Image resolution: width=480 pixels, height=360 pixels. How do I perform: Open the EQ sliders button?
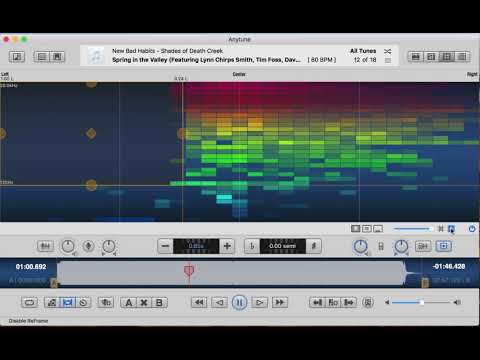pyautogui.click(x=45, y=246)
